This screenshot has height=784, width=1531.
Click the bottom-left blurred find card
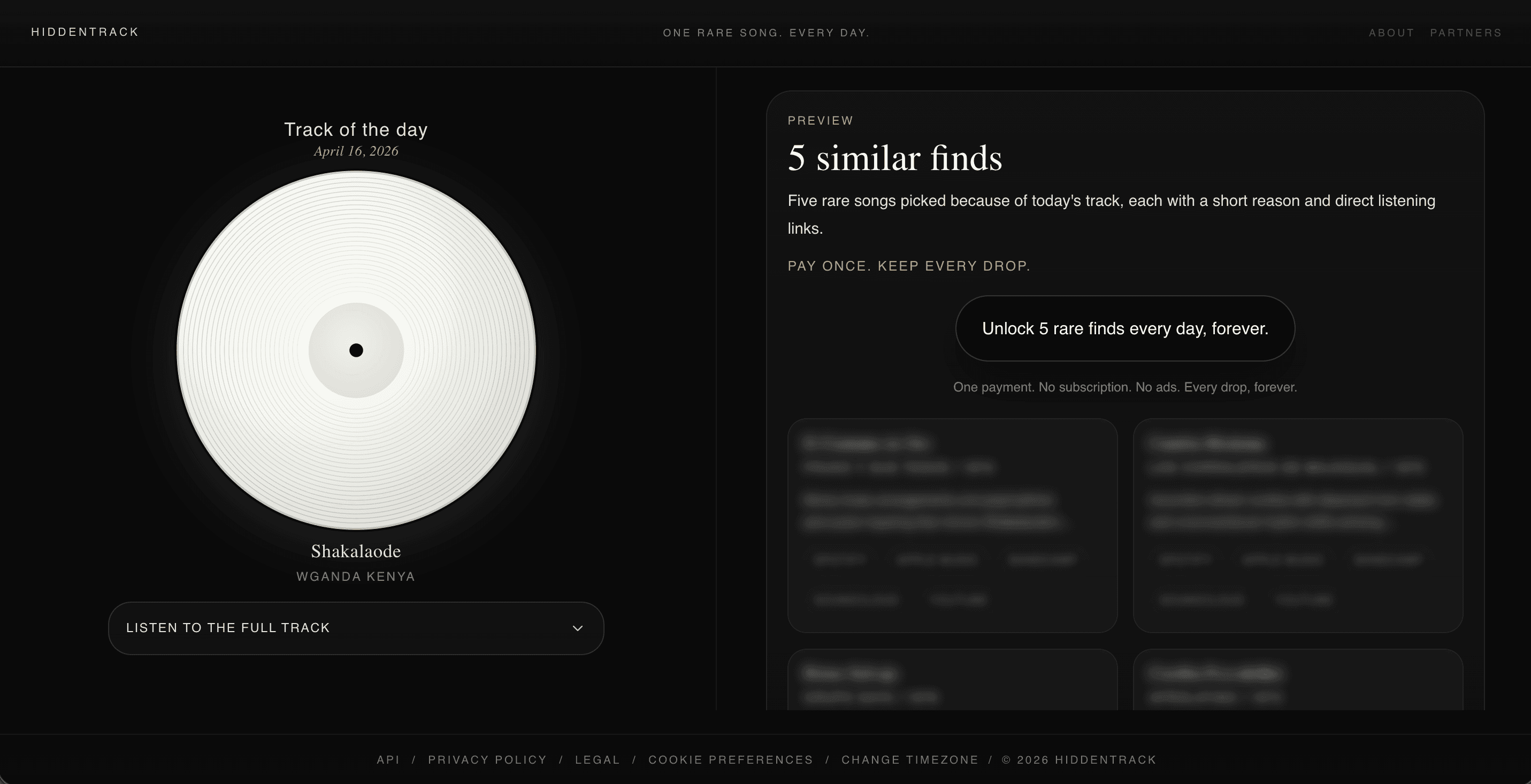coord(952,681)
